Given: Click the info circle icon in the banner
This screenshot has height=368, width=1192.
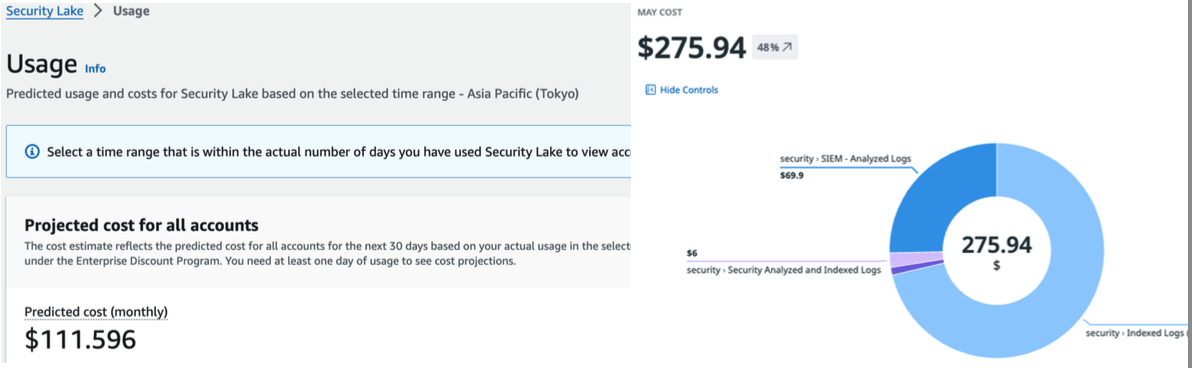Looking at the screenshot, I should [x=32, y=151].
